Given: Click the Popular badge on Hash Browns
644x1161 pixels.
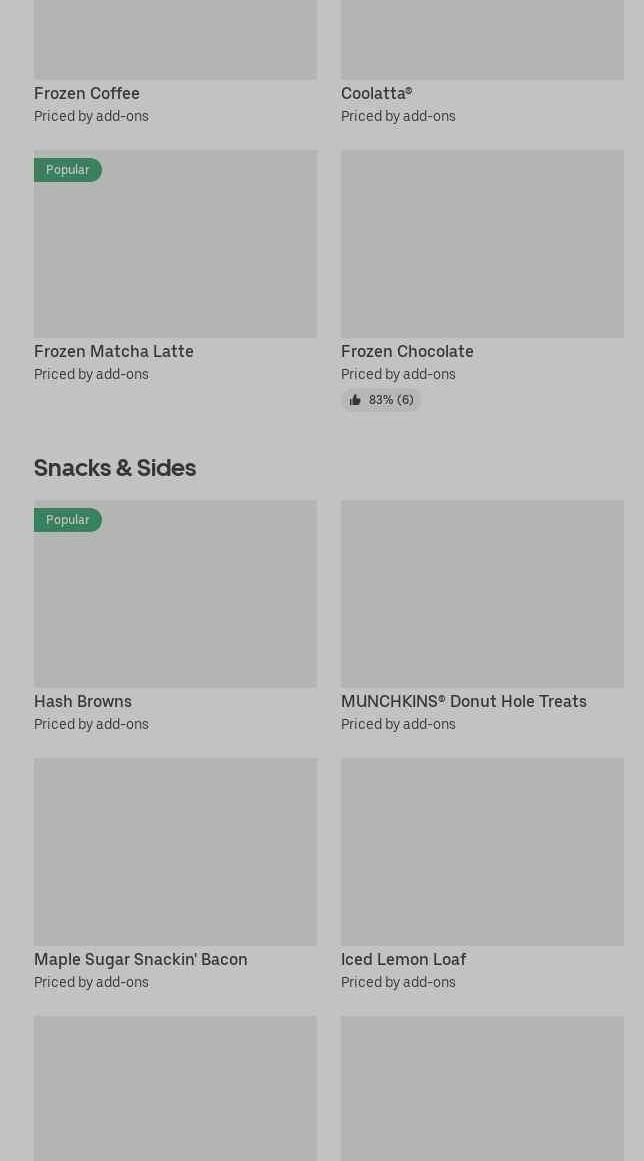Looking at the screenshot, I should point(68,520).
